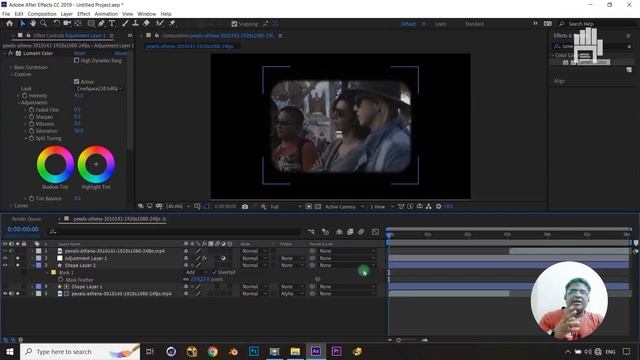Select the Rotation tool

[x=56, y=24]
